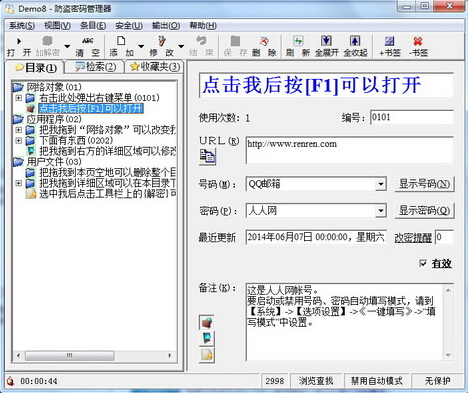Click the copy URL icon below URL label

click(207, 157)
